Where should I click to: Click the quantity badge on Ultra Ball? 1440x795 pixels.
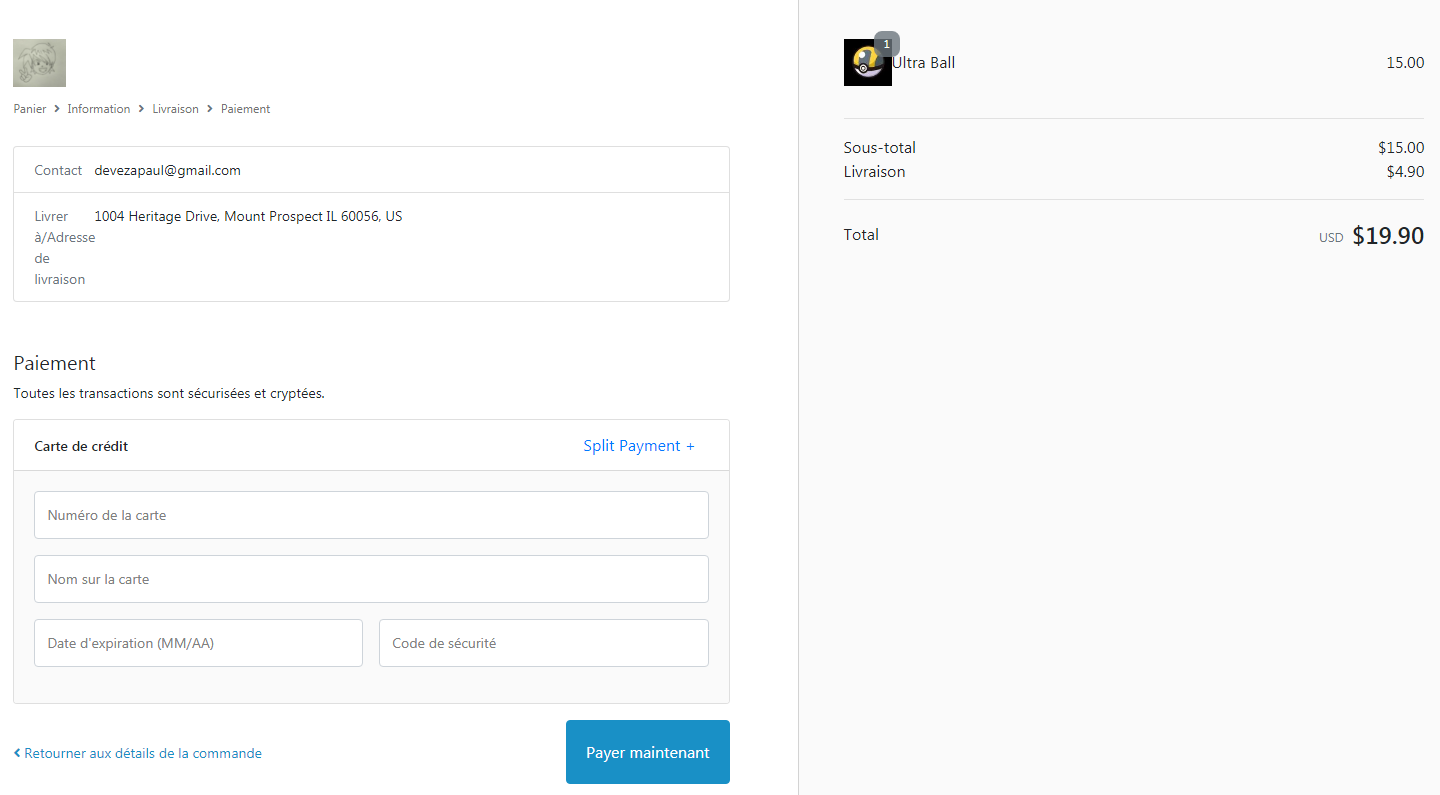[x=887, y=44]
